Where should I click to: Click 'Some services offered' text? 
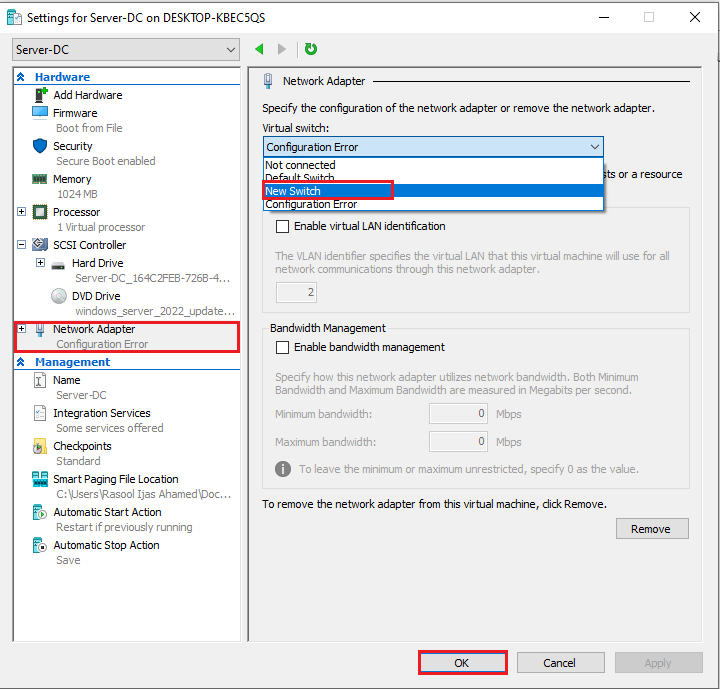tap(110, 428)
